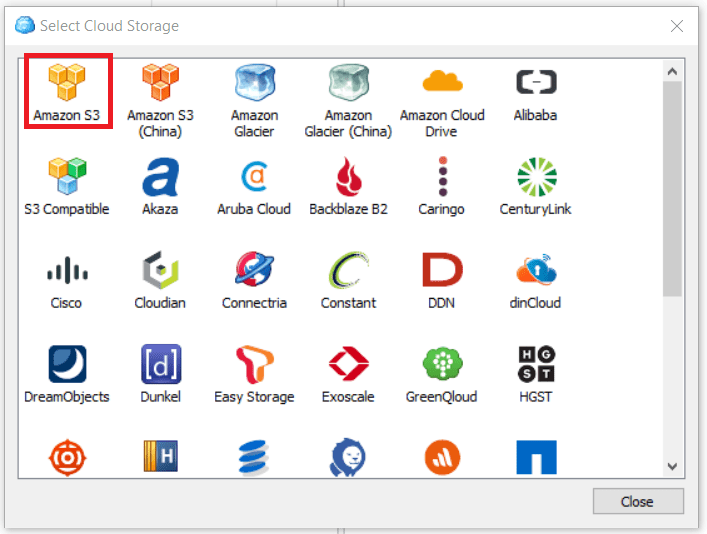This screenshot has width=707, height=534.
Task: Choose Amazon S3 (China) storage
Action: click(x=161, y=82)
